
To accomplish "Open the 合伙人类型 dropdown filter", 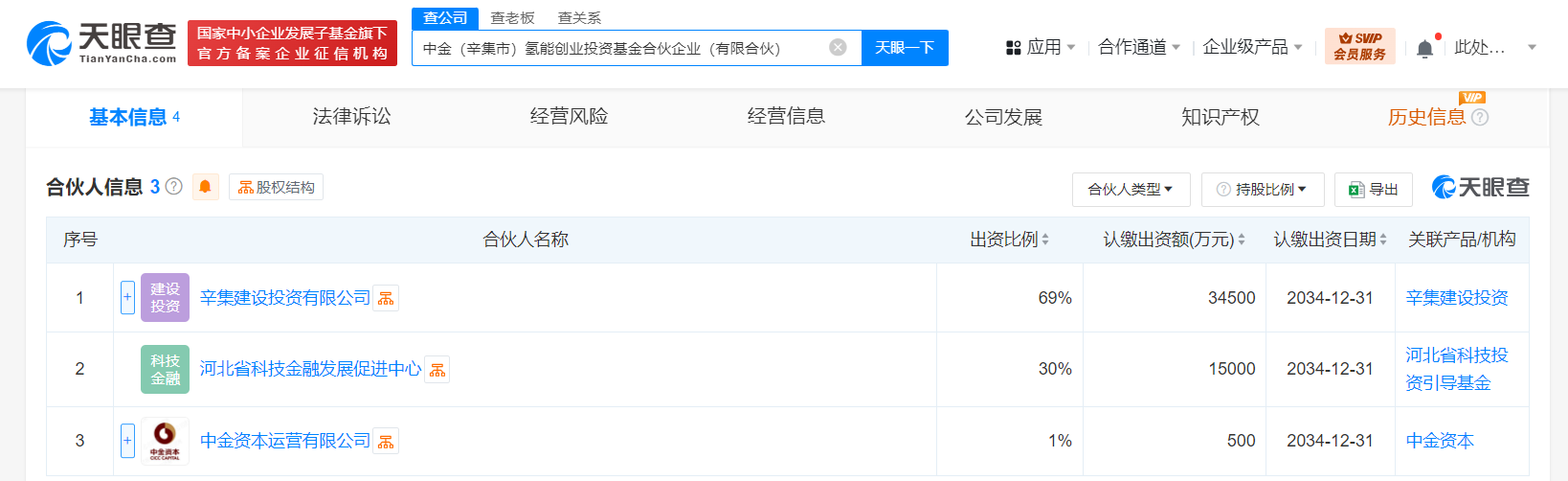I will (1131, 190).
